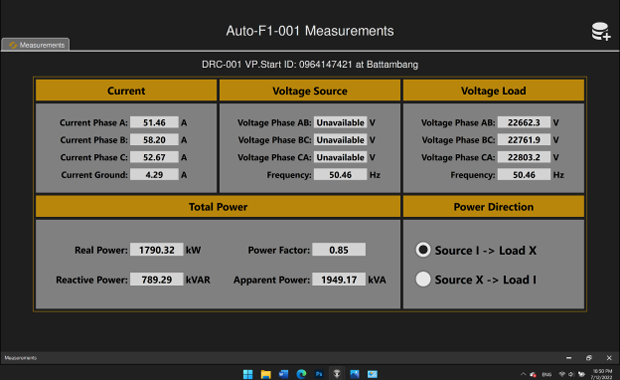The width and height of the screenshot is (620, 380).
Task: Minimize the Measurements window
Action: pyautogui.click(x=569, y=358)
